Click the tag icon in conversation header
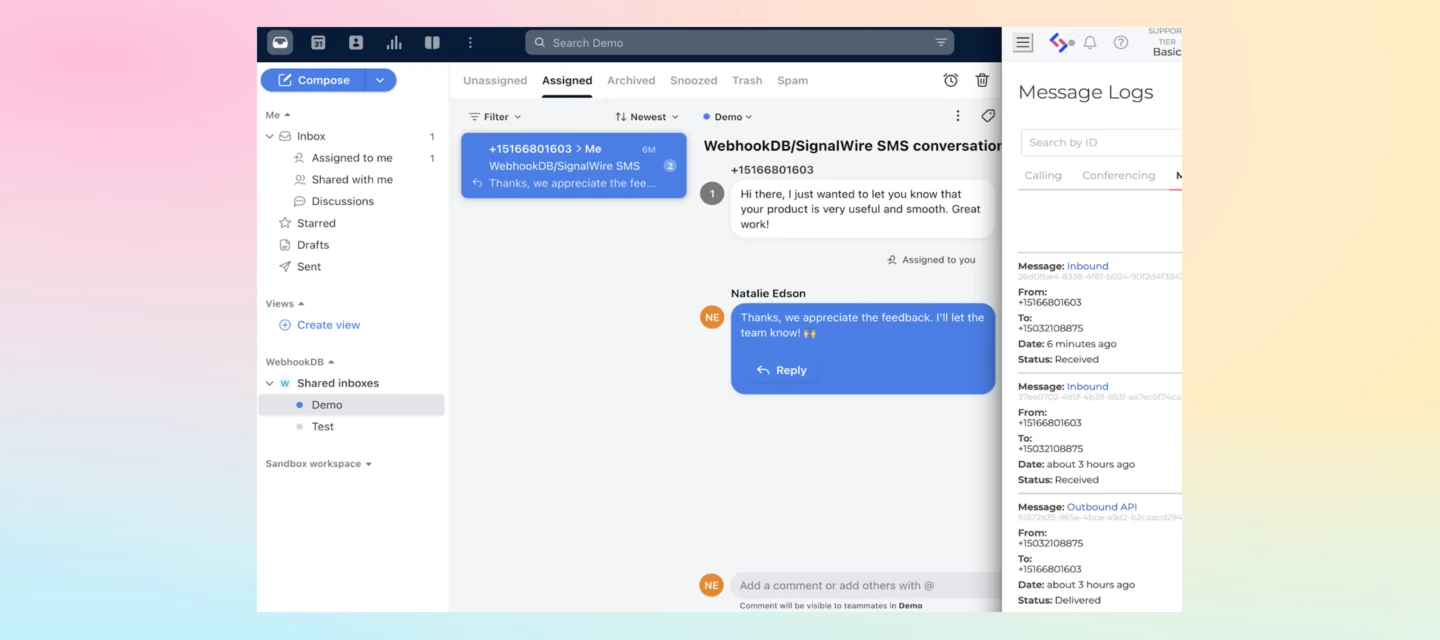1440x640 pixels. click(988, 116)
